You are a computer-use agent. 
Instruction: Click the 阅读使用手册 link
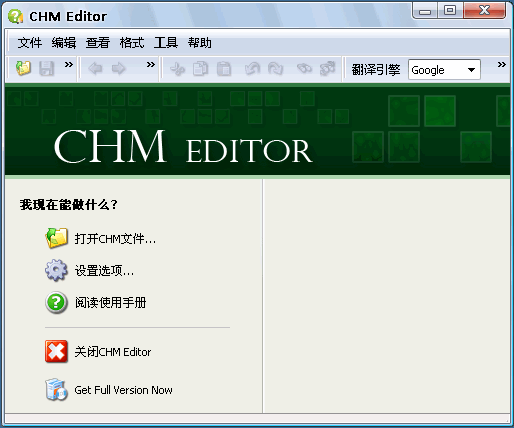point(110,303)
